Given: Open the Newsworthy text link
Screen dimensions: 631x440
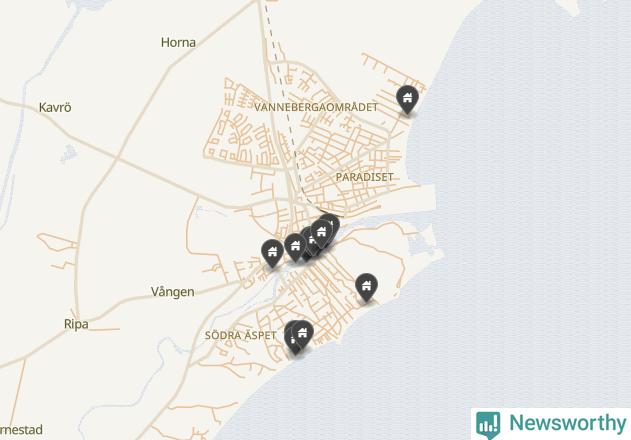Looking at the screenshot, I should [568, 423].
